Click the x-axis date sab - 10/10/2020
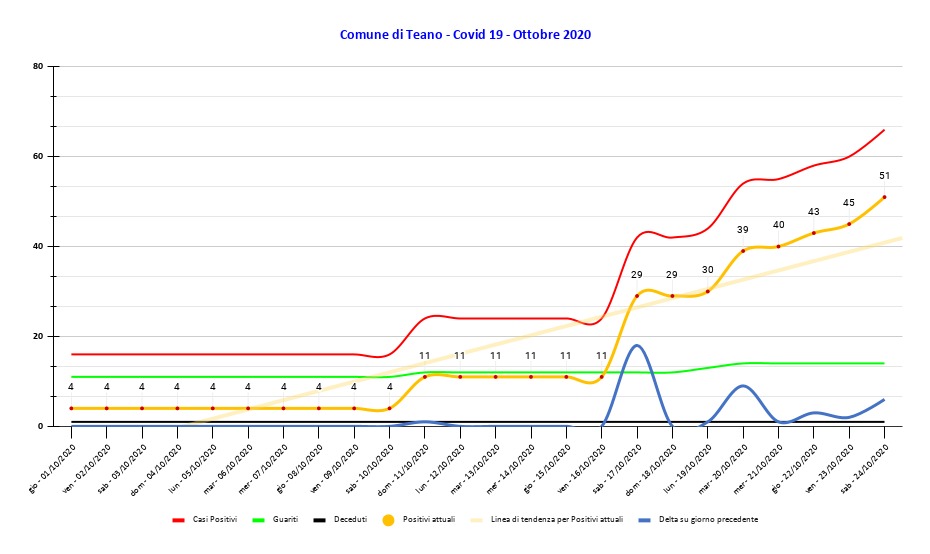The width and height of the screenshot is (930, 554). click(371, 469)
